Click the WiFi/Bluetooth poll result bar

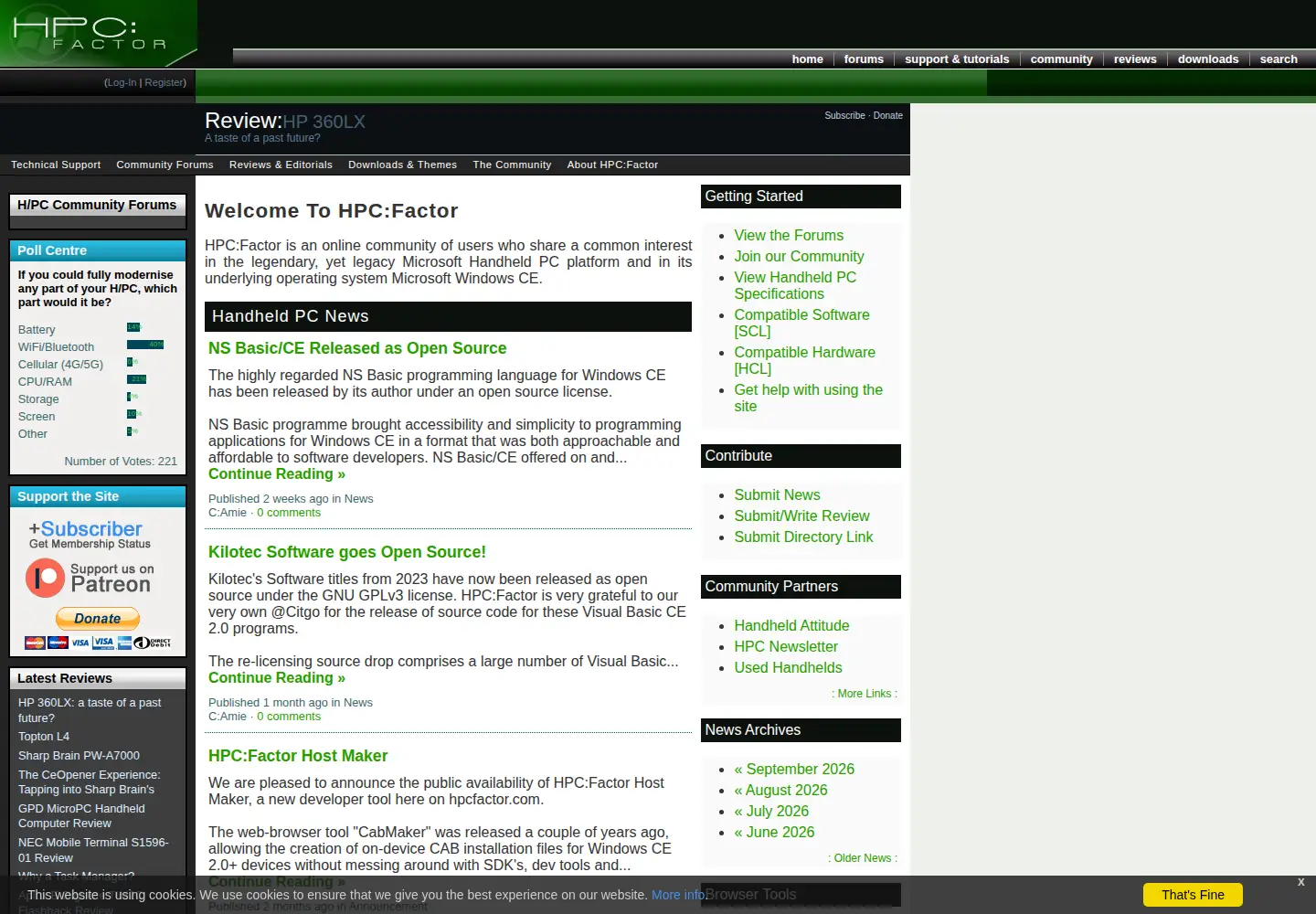pyautogui.click(x=145, y=345)
